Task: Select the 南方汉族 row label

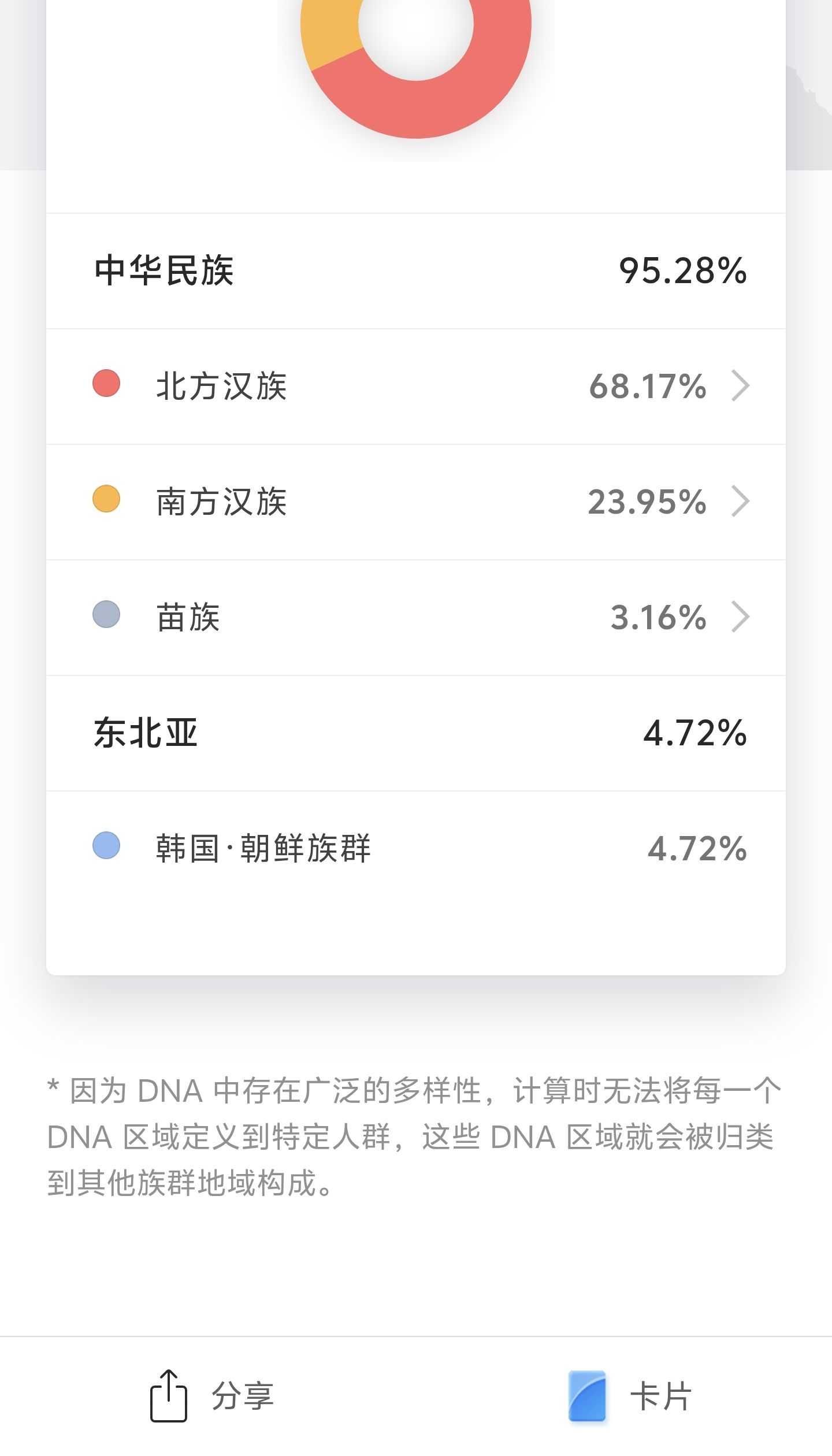Action: point(221,502)
